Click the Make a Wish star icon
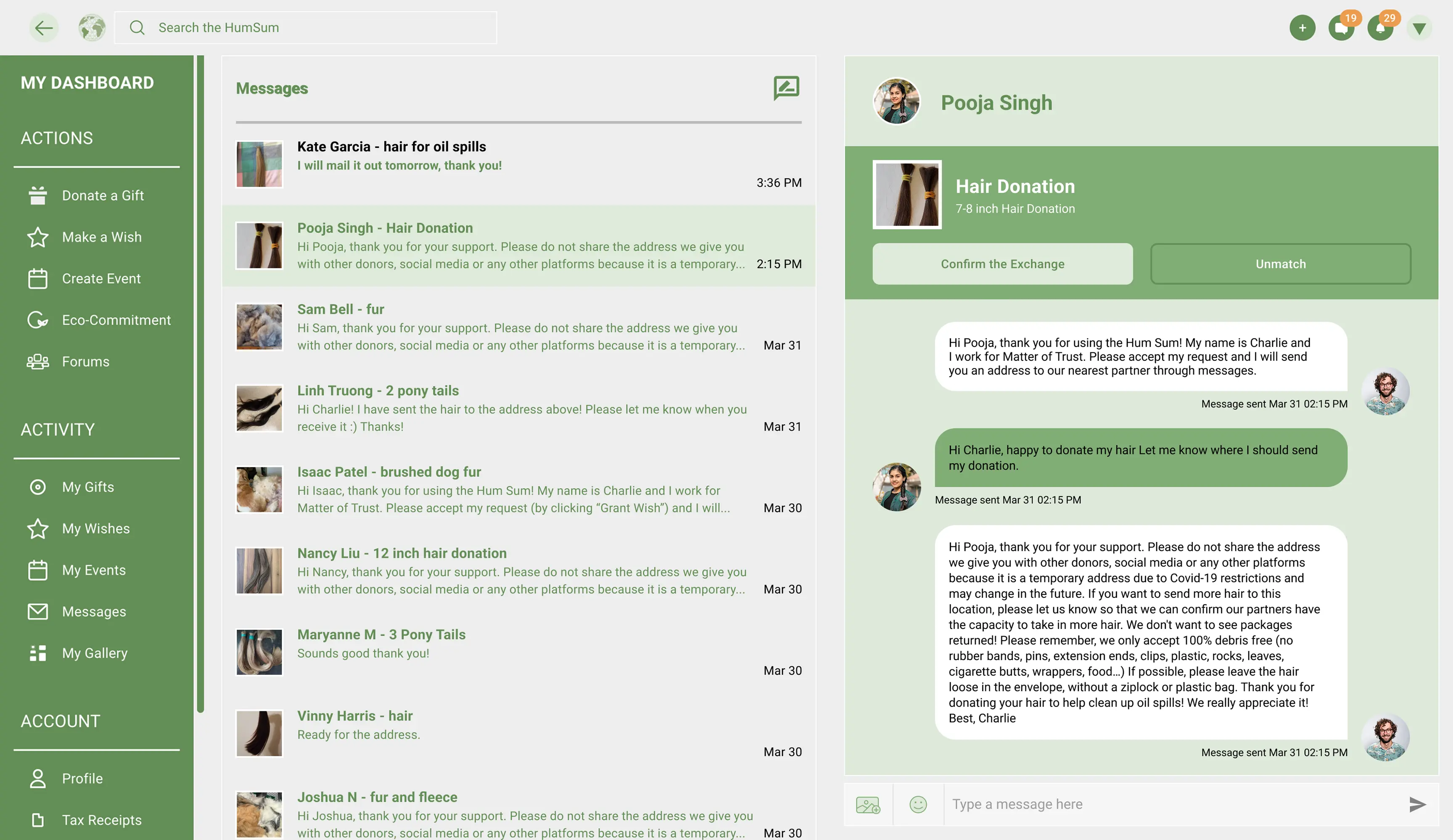 (38, 237)
